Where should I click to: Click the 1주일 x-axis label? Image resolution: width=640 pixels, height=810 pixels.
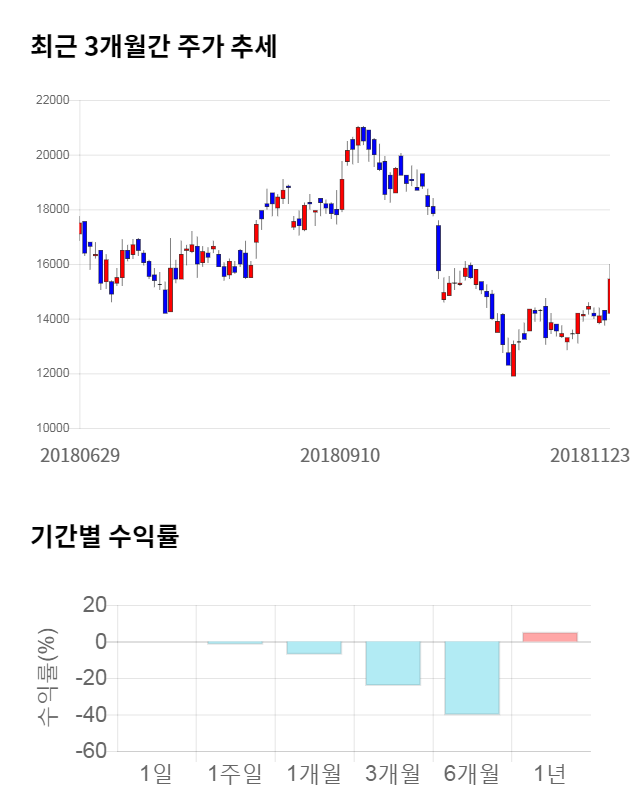click(234, 773)
